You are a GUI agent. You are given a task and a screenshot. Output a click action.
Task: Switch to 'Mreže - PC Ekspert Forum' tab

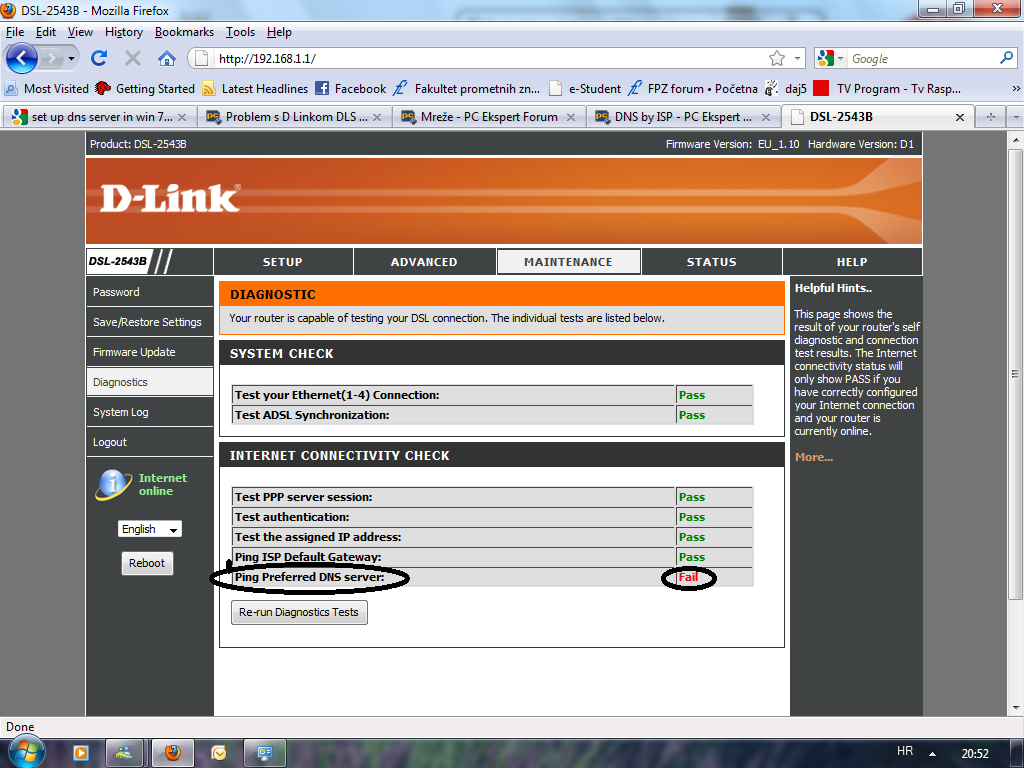[x=488, y=117]
